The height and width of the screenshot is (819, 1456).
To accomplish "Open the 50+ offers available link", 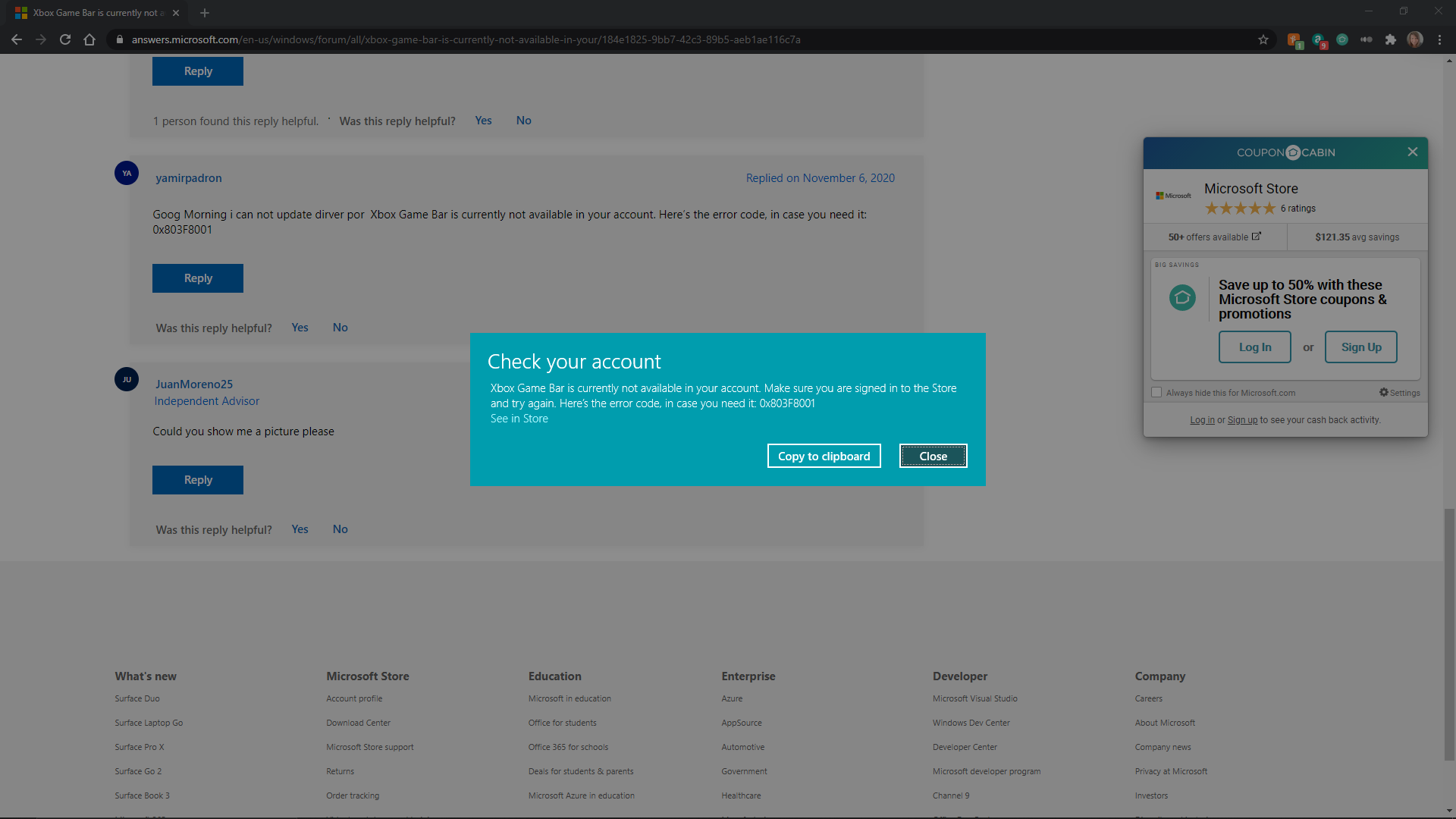I will pos(1214,237).
